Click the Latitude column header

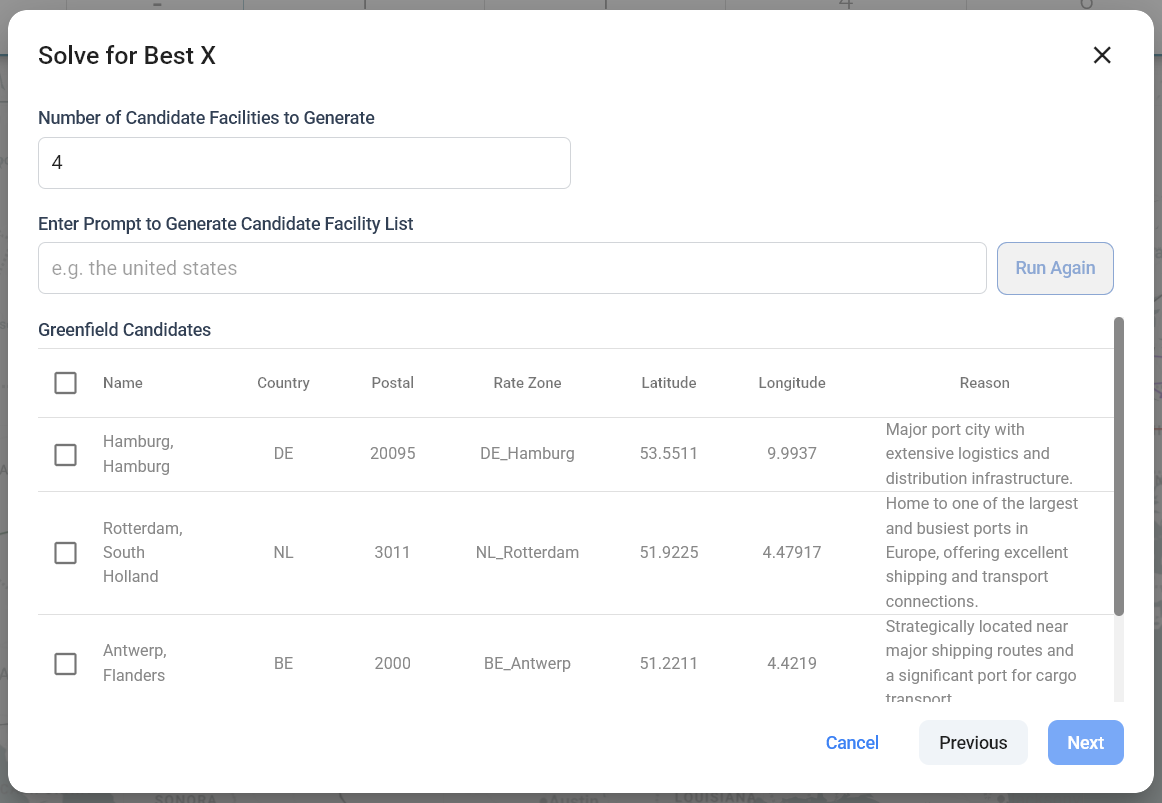pos(668,383)
